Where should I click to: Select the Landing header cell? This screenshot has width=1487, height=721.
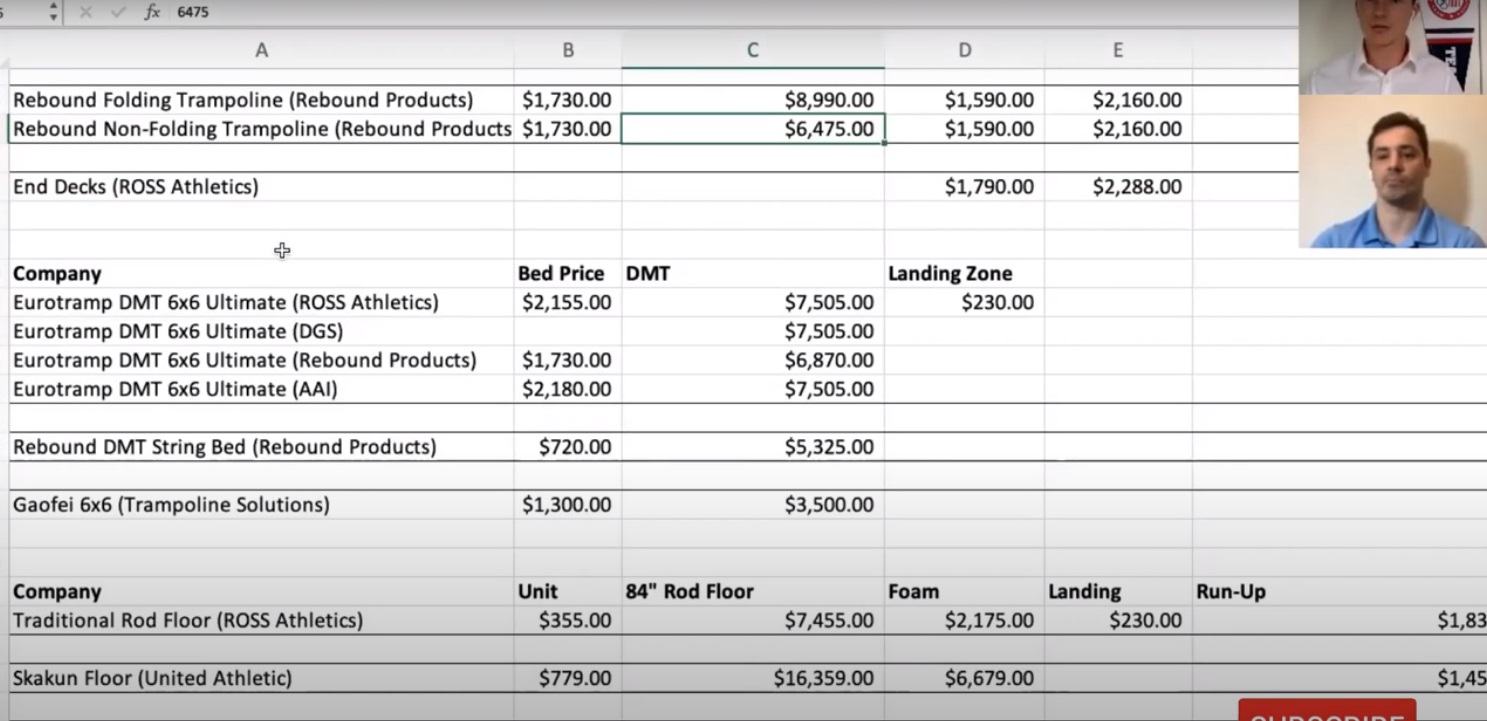click(1118, 591)
